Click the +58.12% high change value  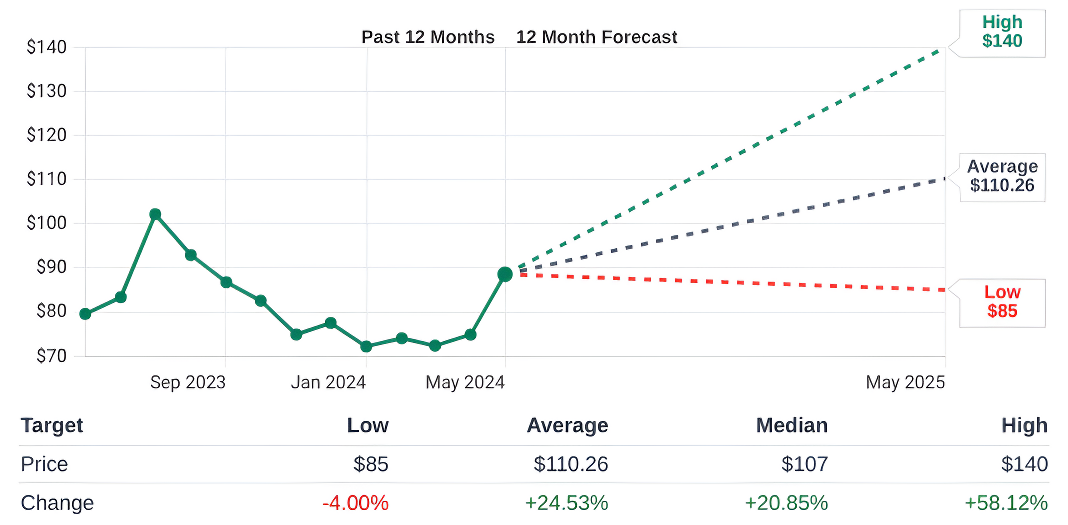click(1006, 503)
